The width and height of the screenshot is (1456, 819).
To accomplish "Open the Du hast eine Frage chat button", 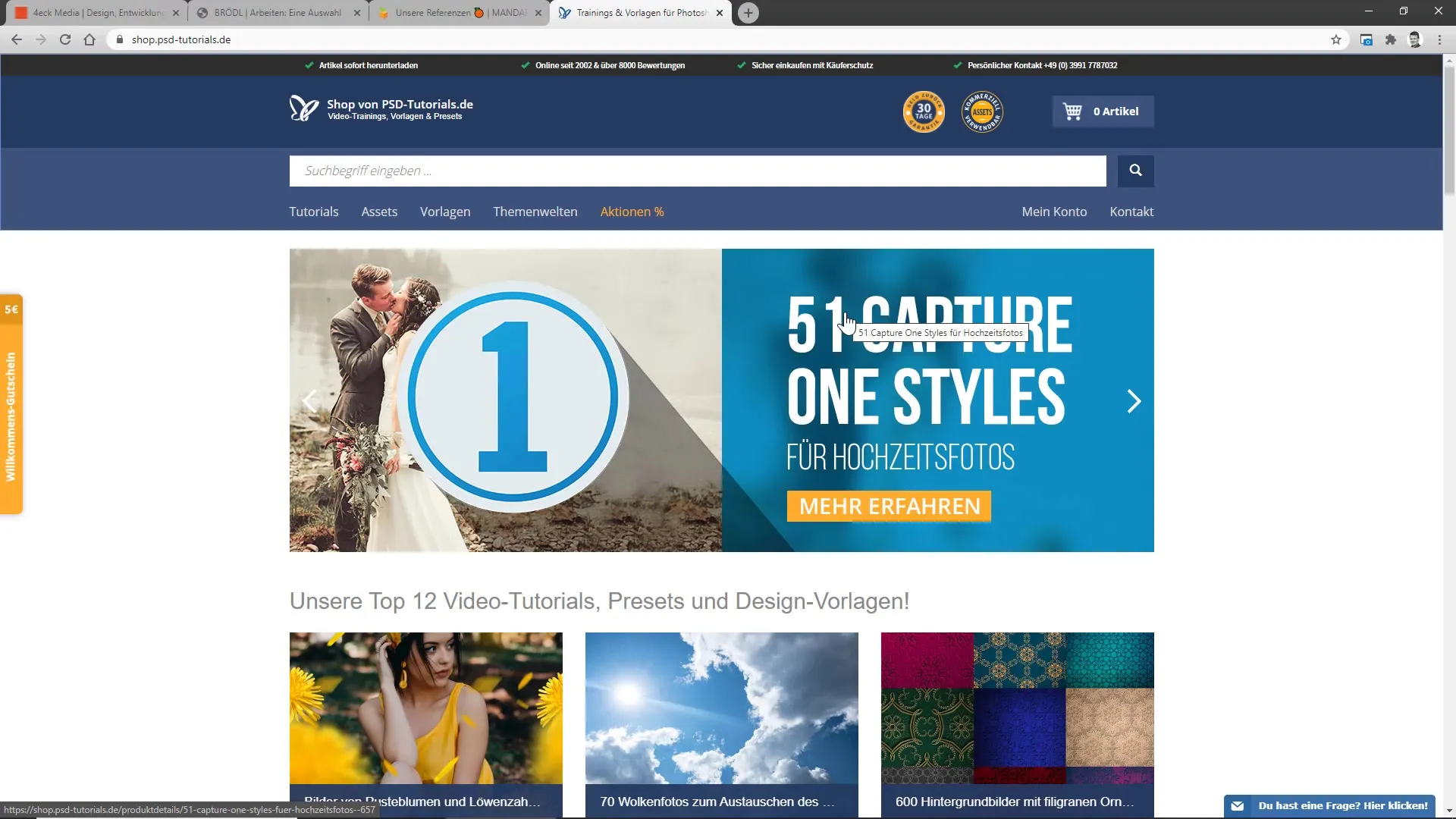I will click(1329, 806).
